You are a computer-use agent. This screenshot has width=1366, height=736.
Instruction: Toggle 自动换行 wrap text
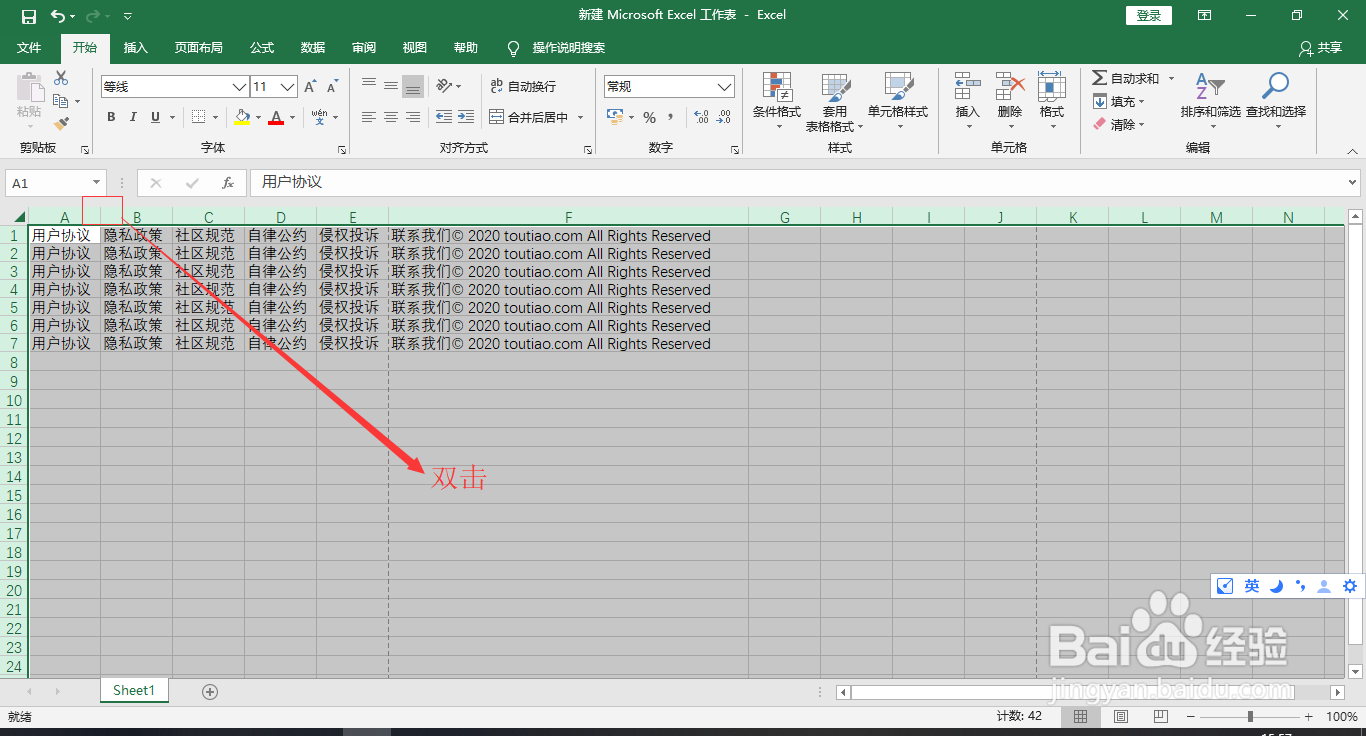coord(523,87)
